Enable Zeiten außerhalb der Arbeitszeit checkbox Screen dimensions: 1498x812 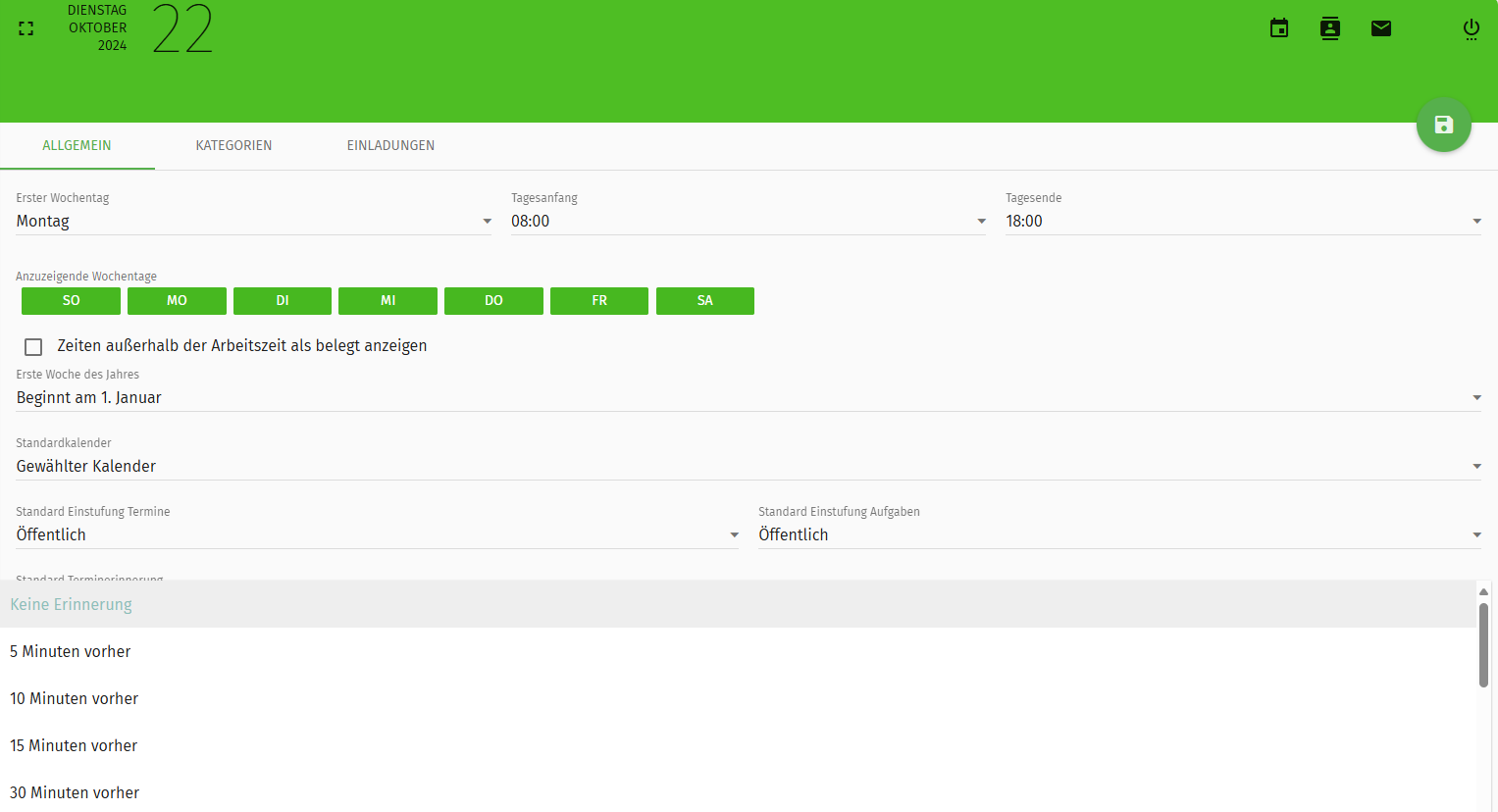(x=32, y=346)
